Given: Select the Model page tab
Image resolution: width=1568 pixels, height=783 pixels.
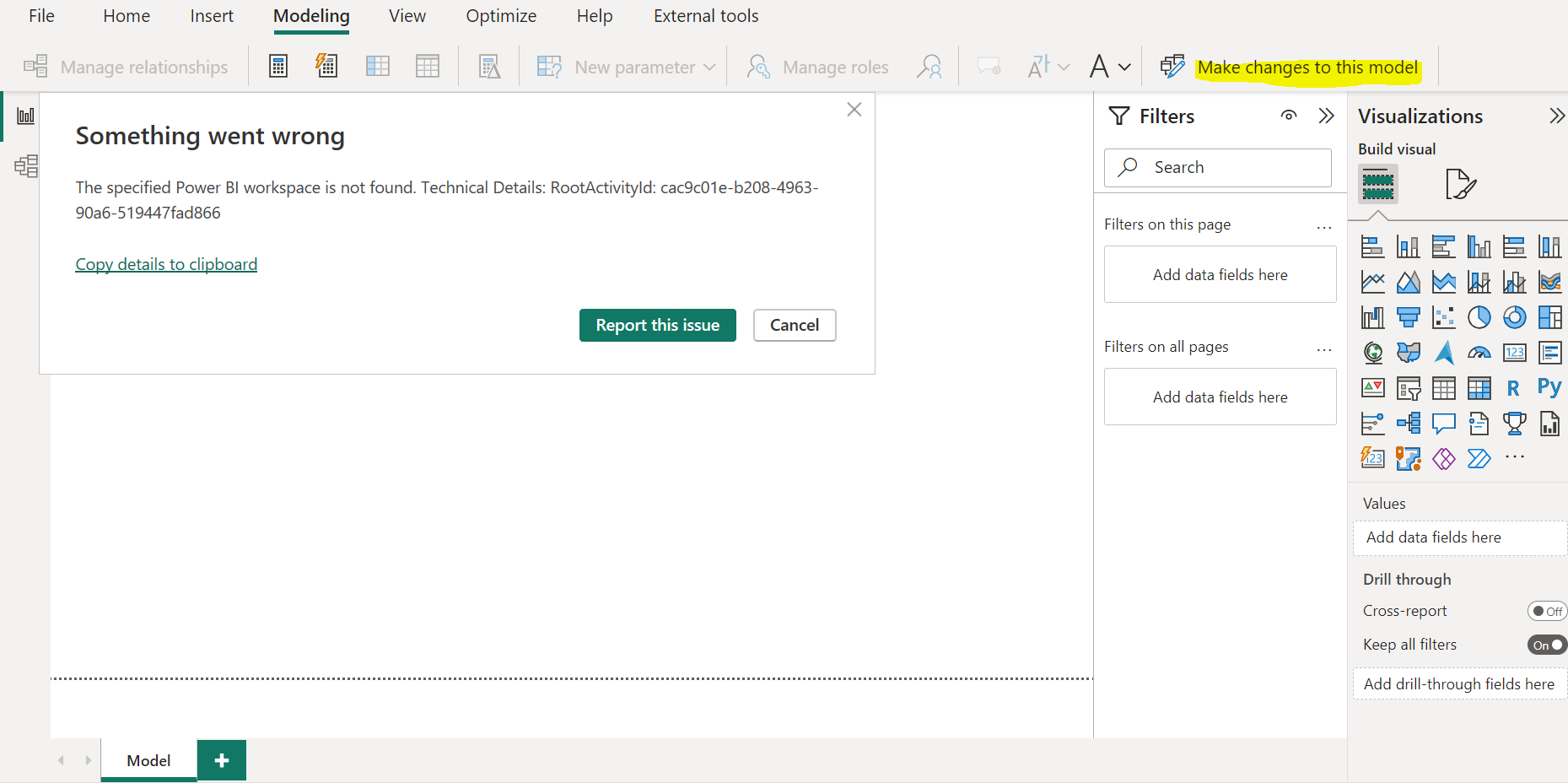Looking at the screenshot, I should tap(148, 760).
